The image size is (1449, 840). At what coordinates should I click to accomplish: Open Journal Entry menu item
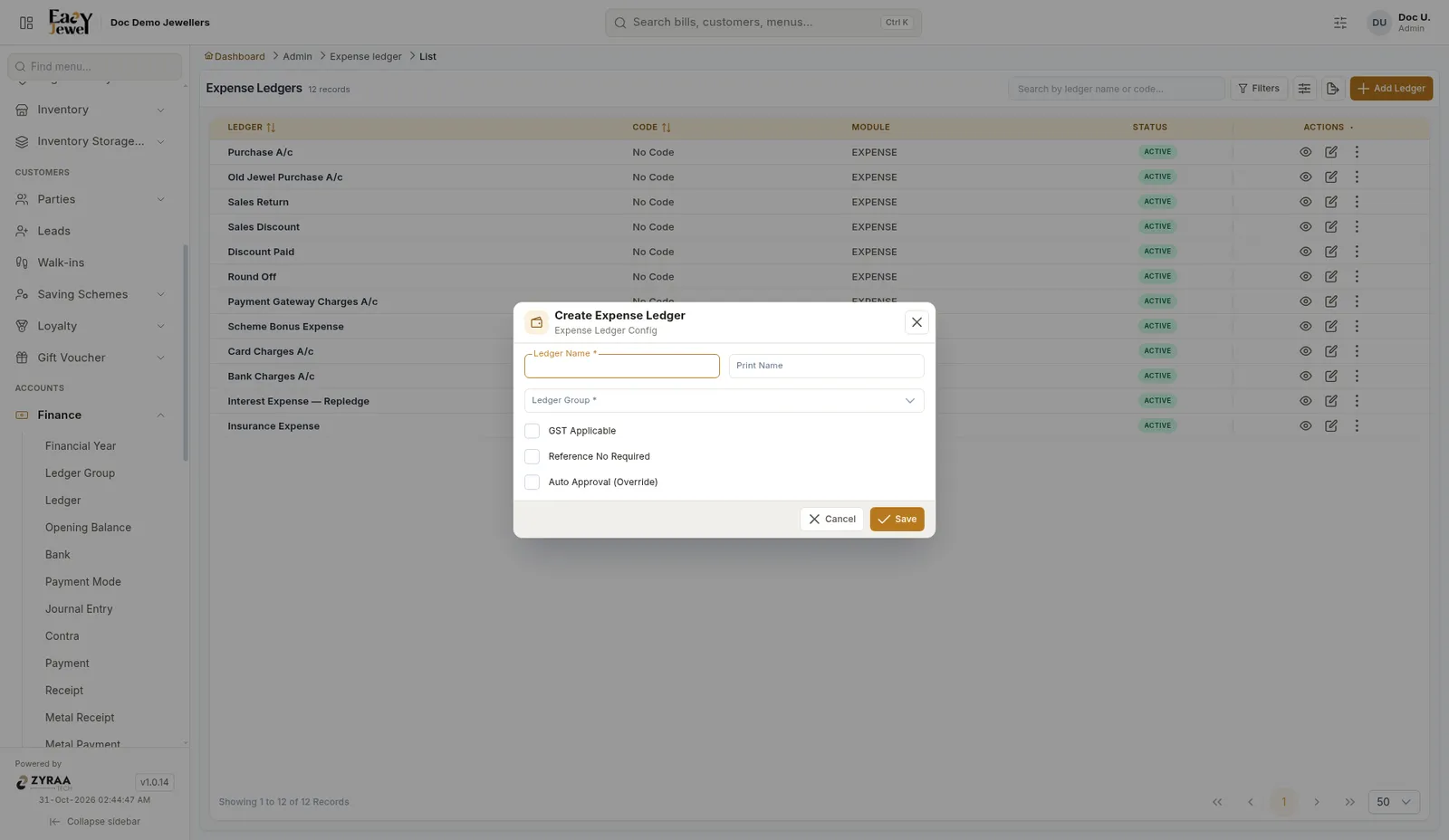(79, 609)
